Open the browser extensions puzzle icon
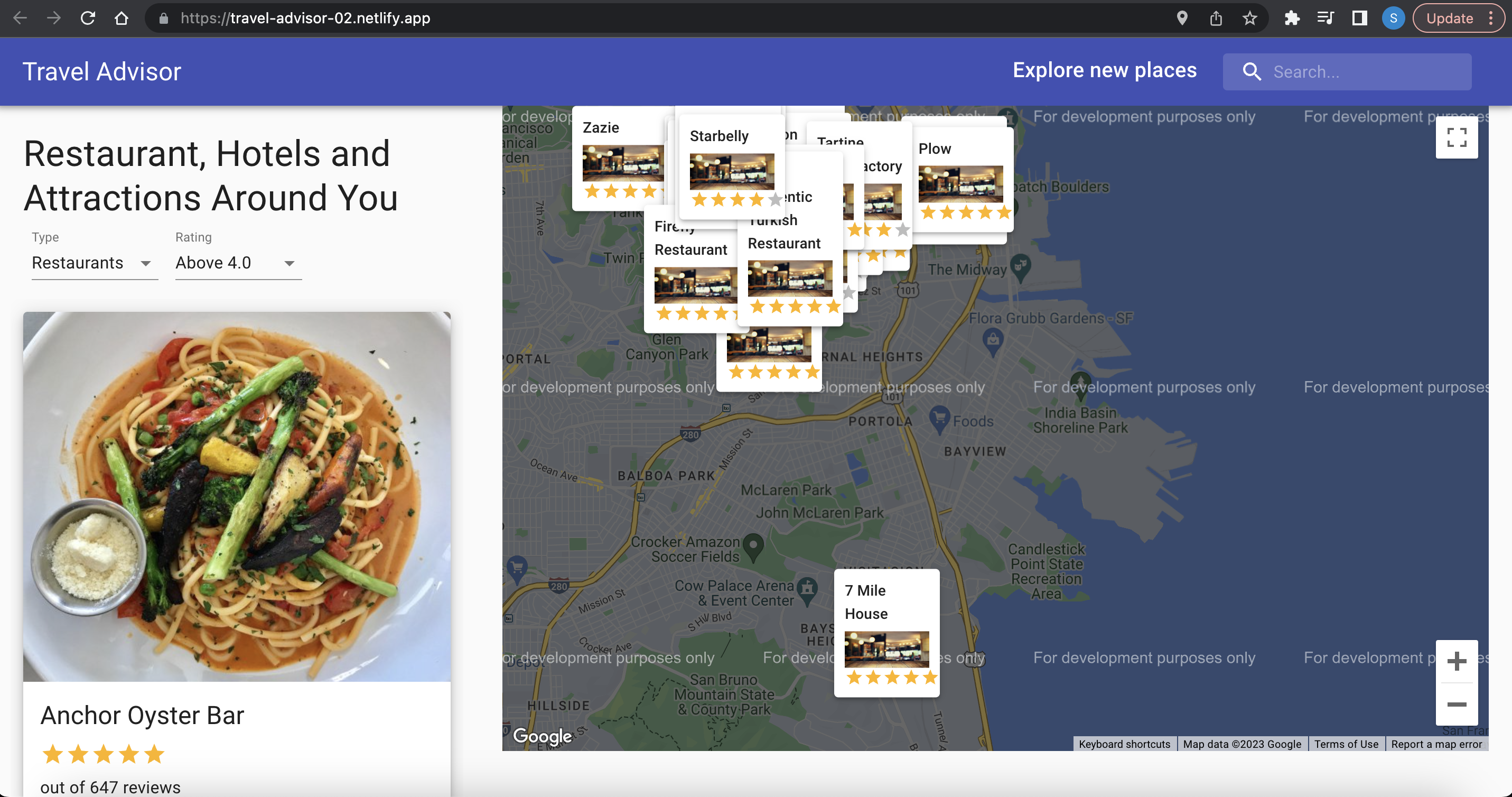The image size is (1512, 797). [1291, 18]
